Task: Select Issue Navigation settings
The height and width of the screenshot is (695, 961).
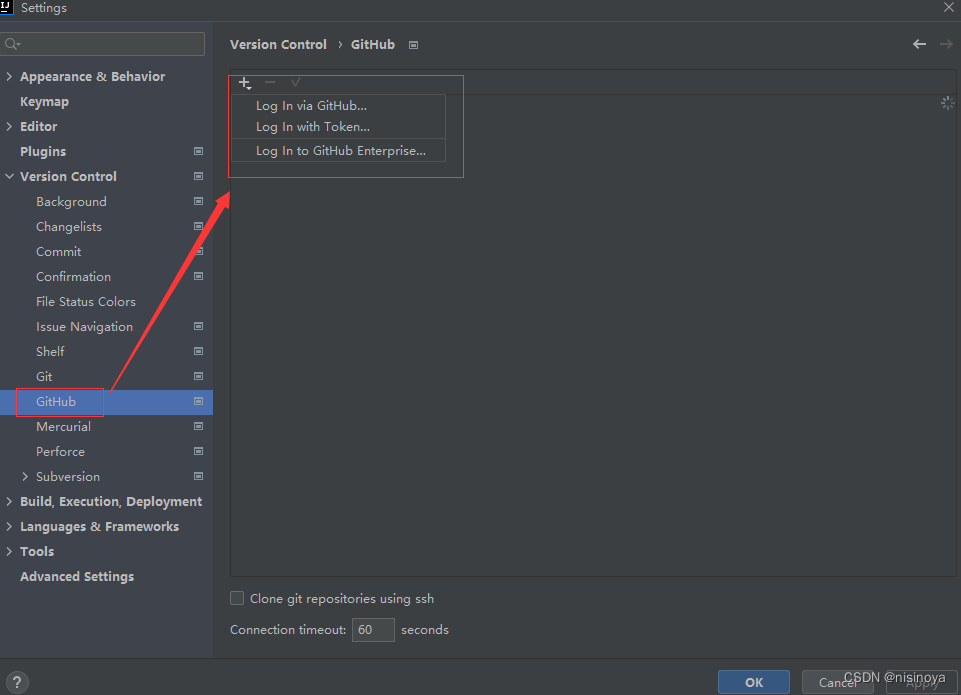Action: click(84, 327)
